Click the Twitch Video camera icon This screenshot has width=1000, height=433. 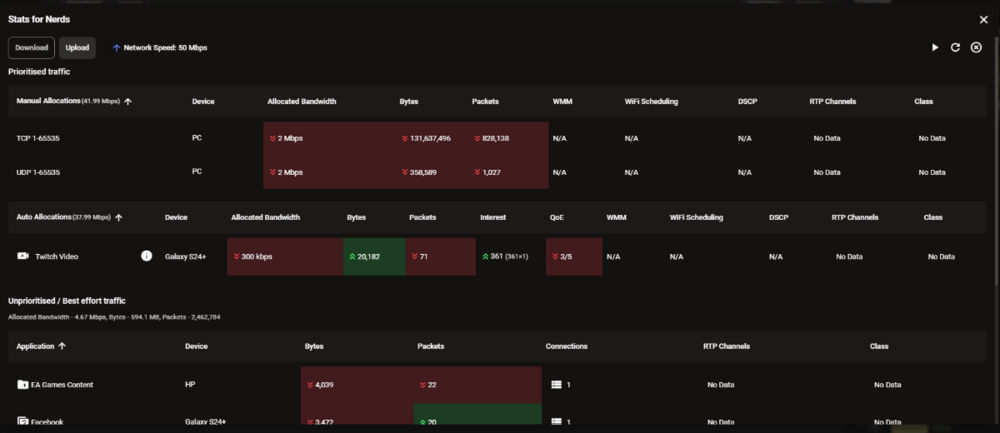click(x=23, y=256)
